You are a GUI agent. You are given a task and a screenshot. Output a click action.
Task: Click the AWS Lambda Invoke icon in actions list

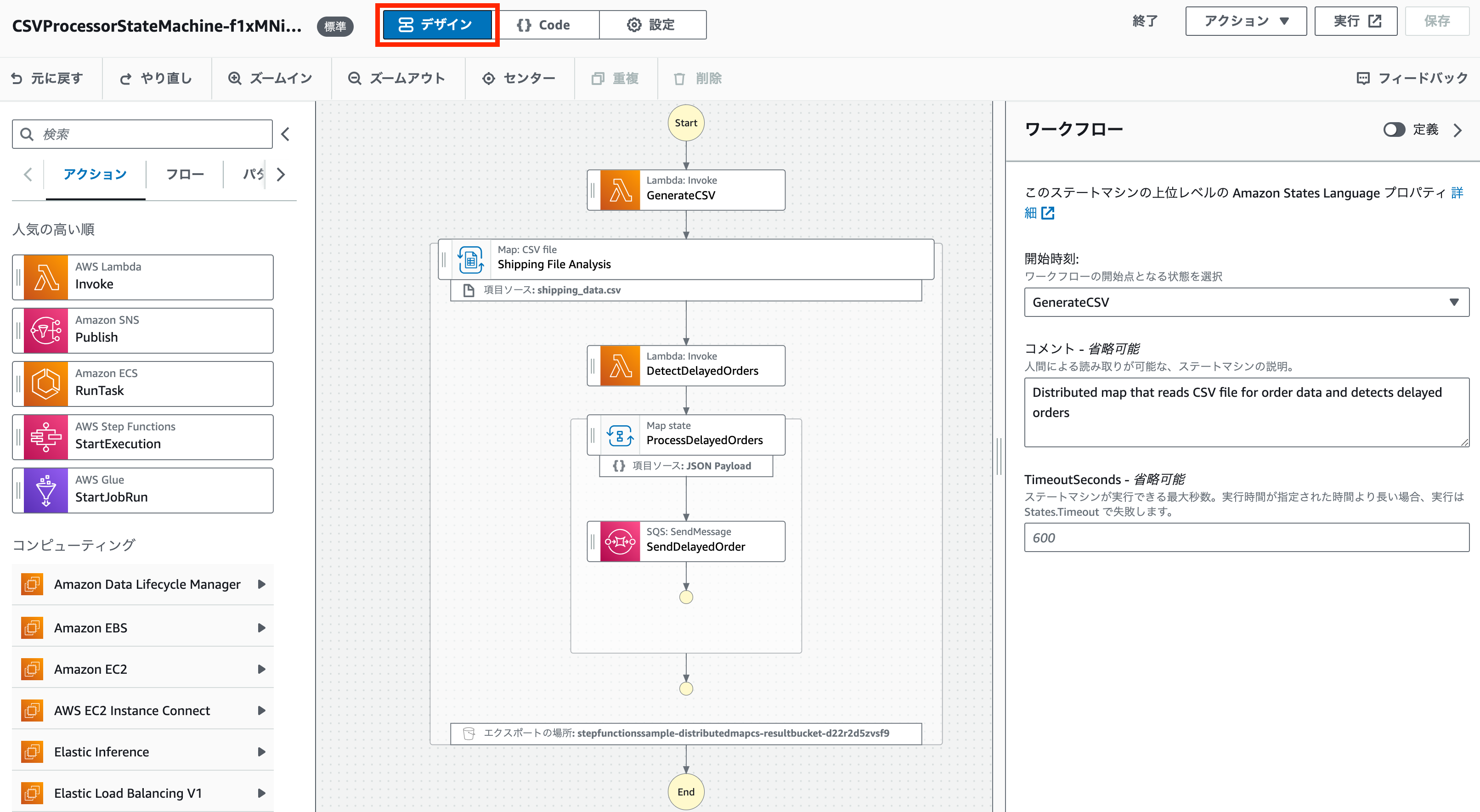(x=46, y=277)
